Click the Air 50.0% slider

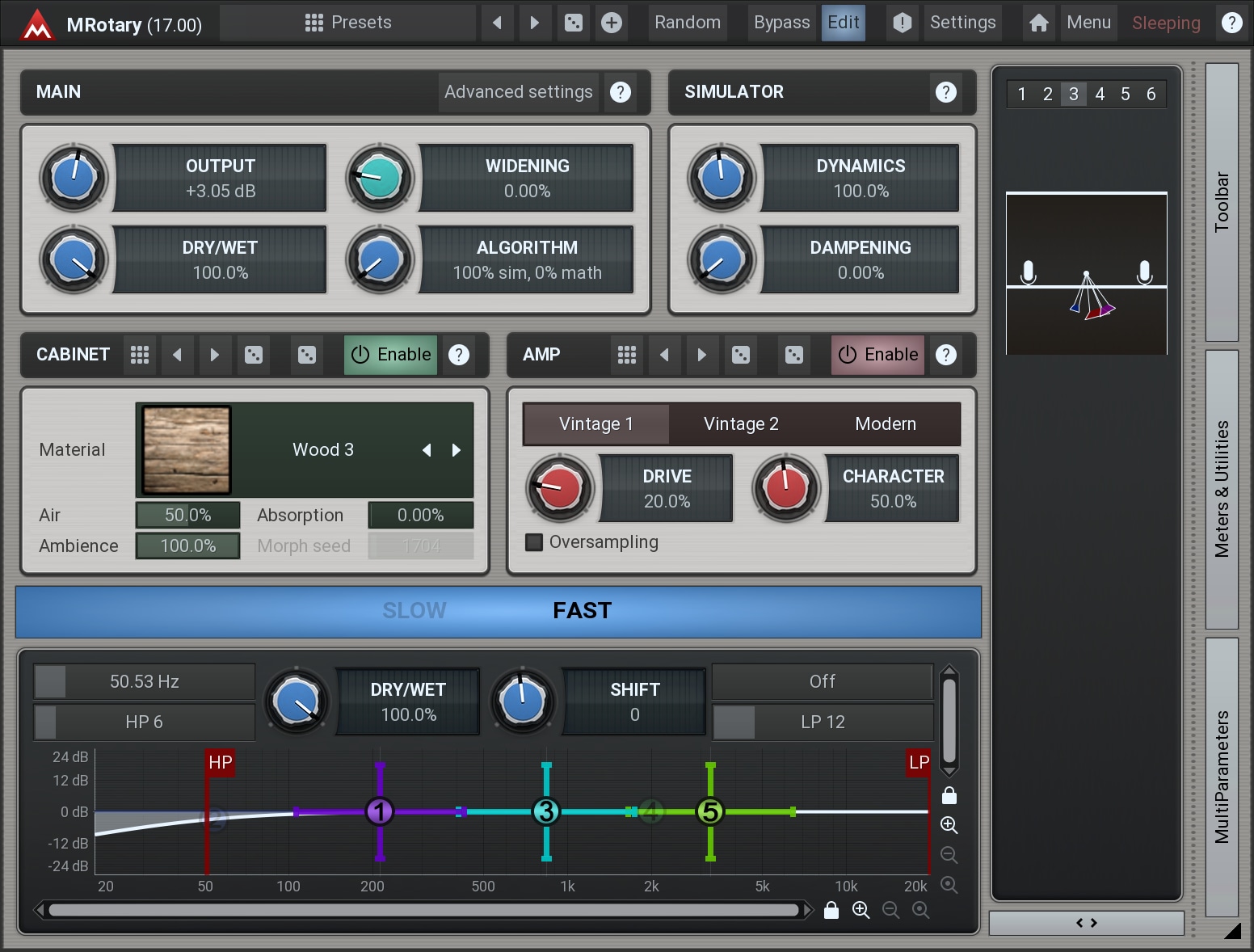[187, 515]
